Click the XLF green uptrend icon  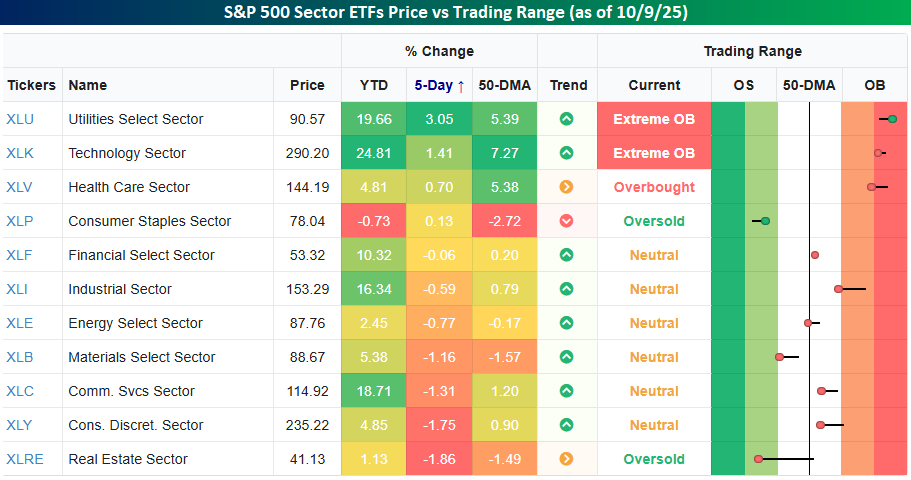566,255
